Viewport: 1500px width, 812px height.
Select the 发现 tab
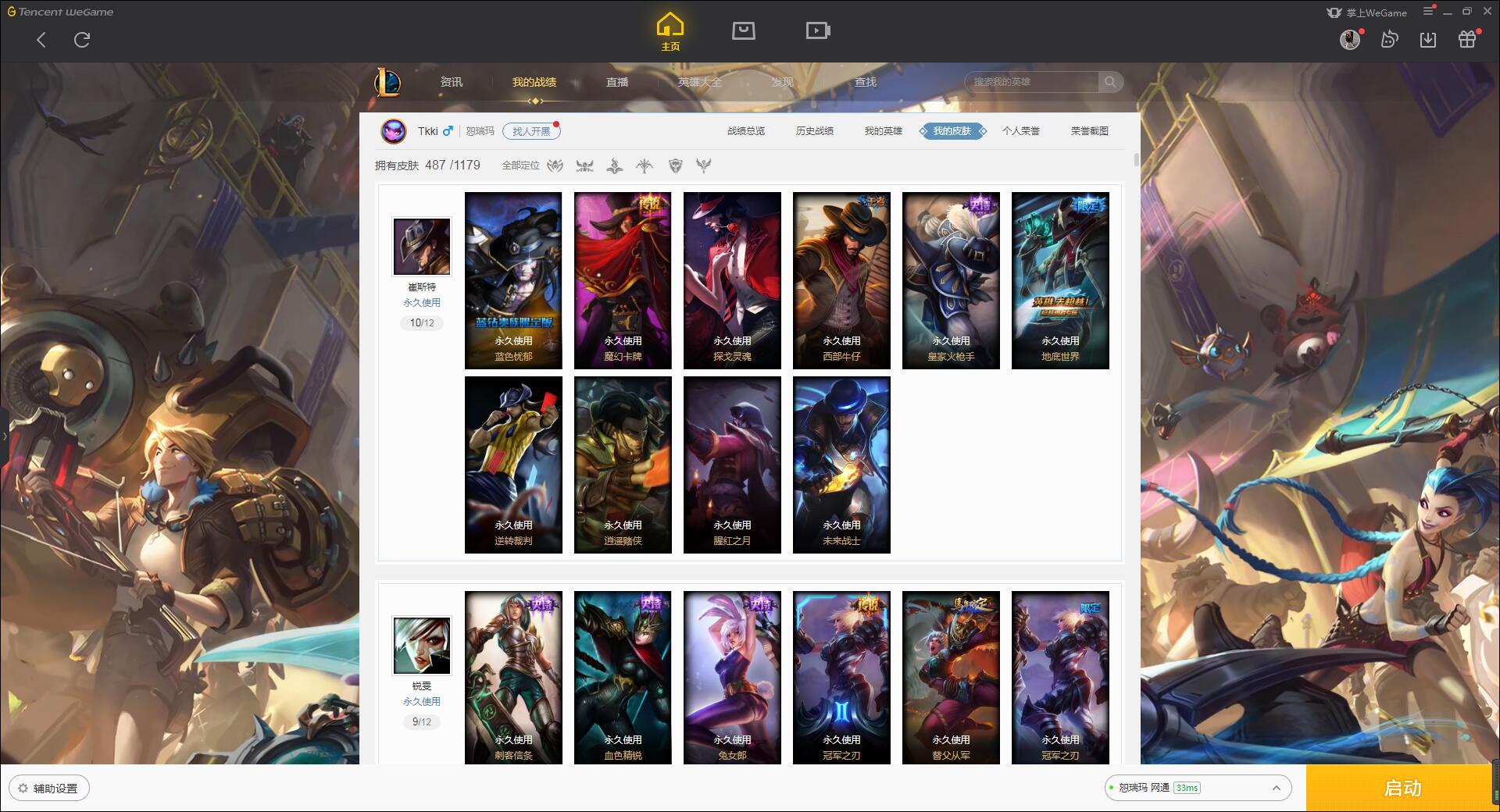tap(782, 82)
